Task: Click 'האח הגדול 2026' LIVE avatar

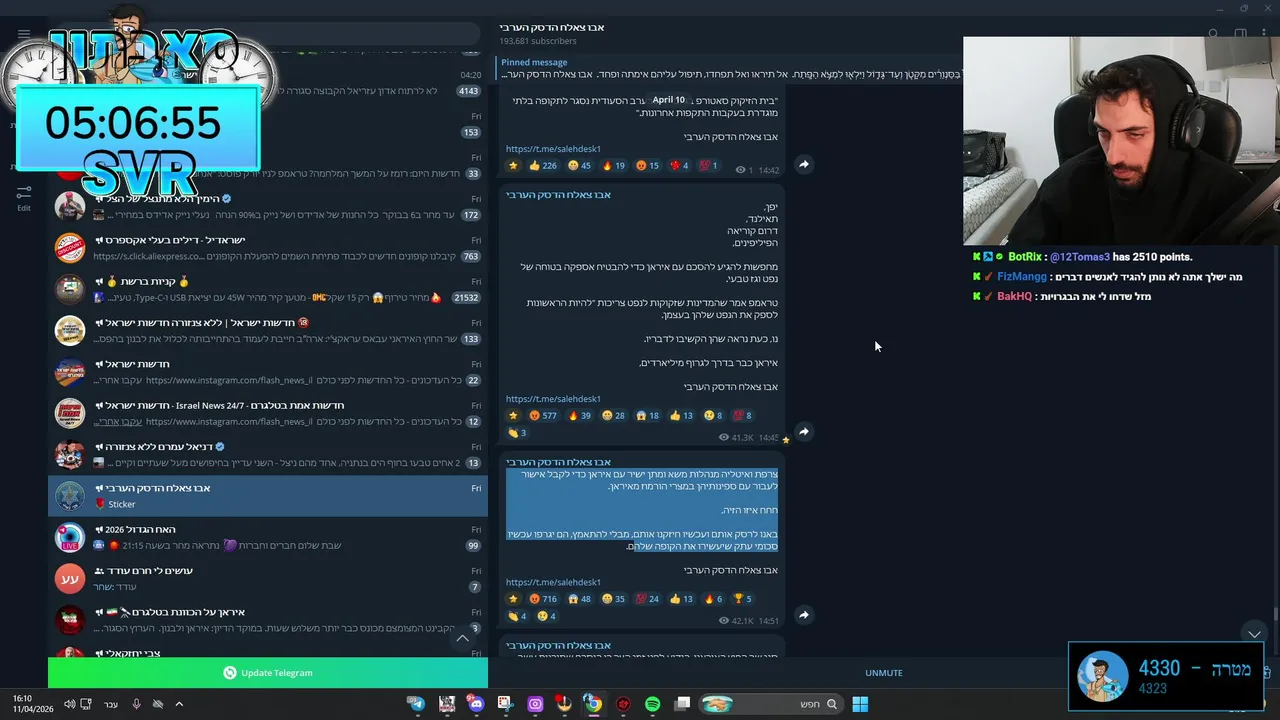Action: pyautogui.click(x=70, y=537)
